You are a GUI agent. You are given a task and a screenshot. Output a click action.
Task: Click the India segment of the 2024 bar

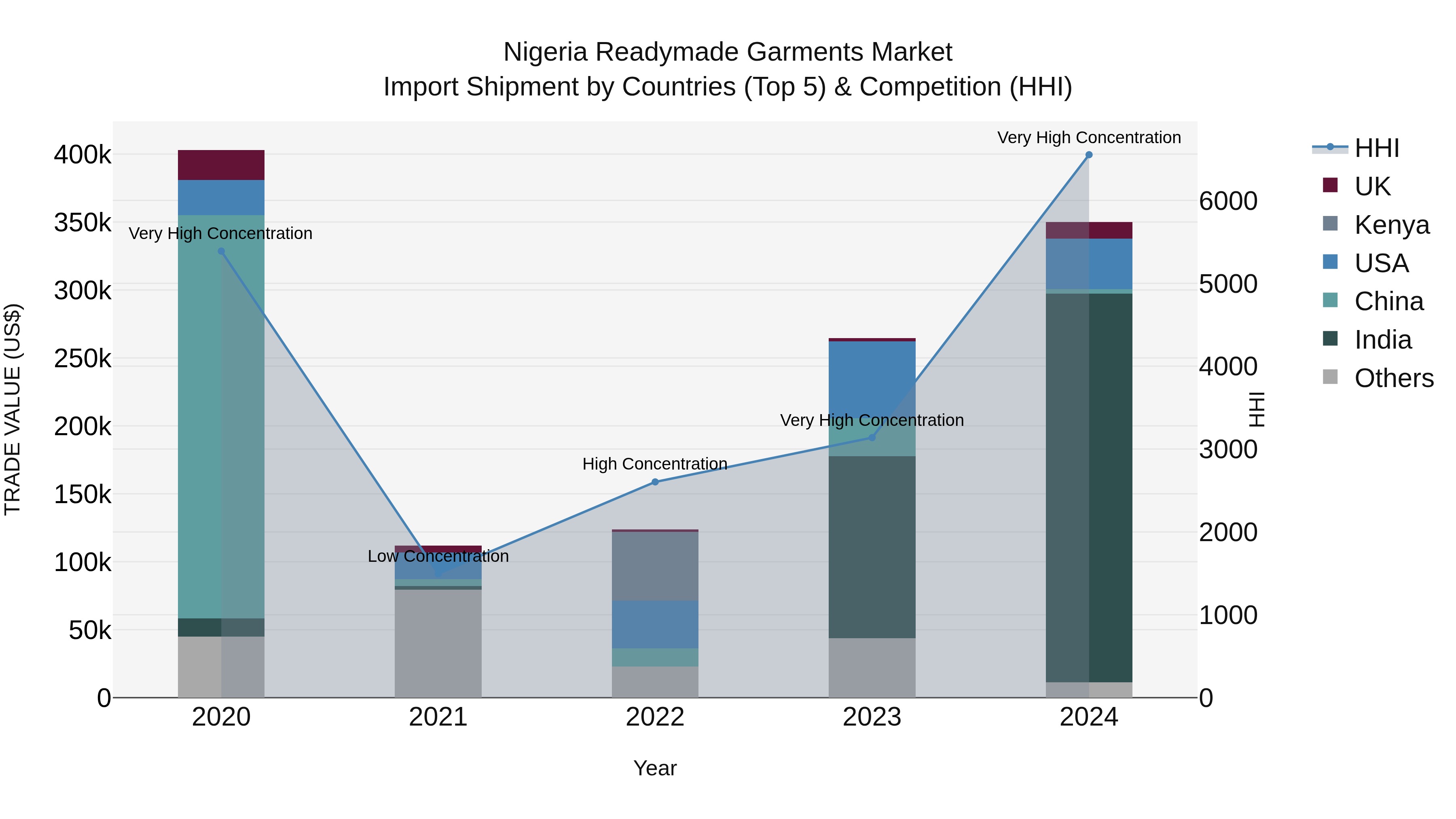click(1089, 488)
